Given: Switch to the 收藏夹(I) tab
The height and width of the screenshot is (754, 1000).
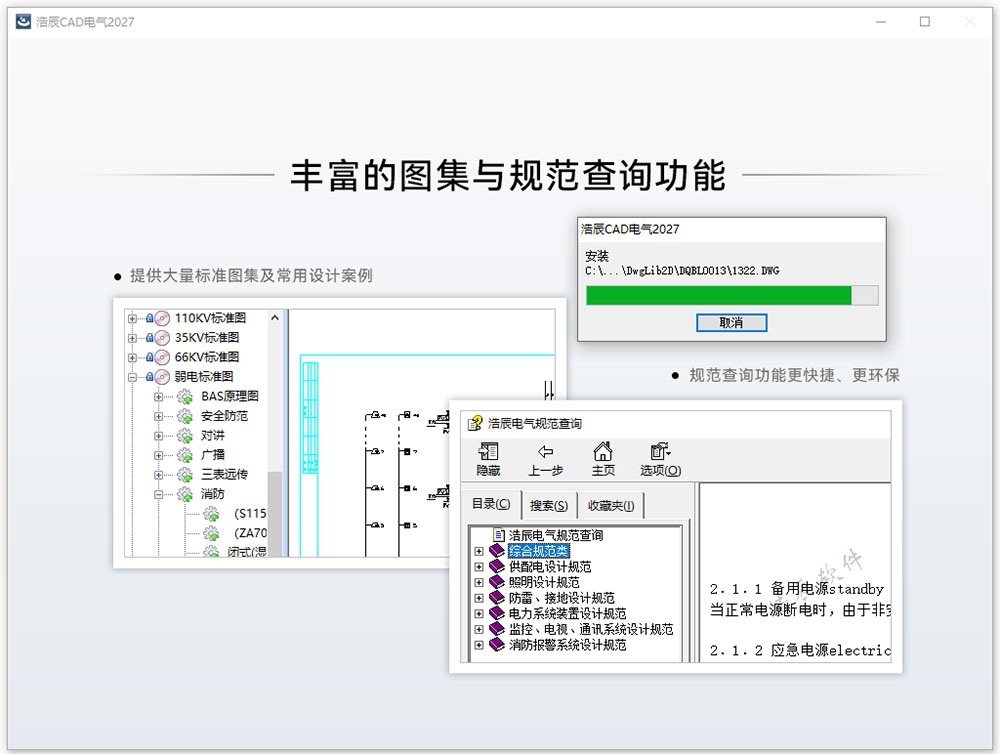Looking at the screenshot, I should coord(610,505).
